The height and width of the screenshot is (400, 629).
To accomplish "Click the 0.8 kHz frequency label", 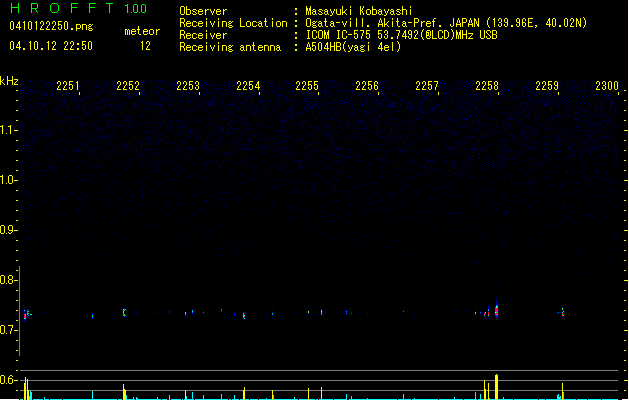I will 7,280.
